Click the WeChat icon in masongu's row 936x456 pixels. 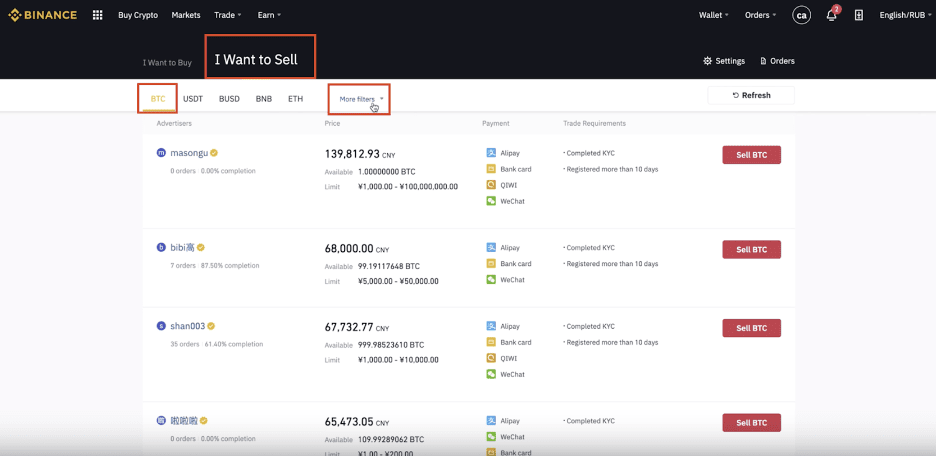[491, 201]
